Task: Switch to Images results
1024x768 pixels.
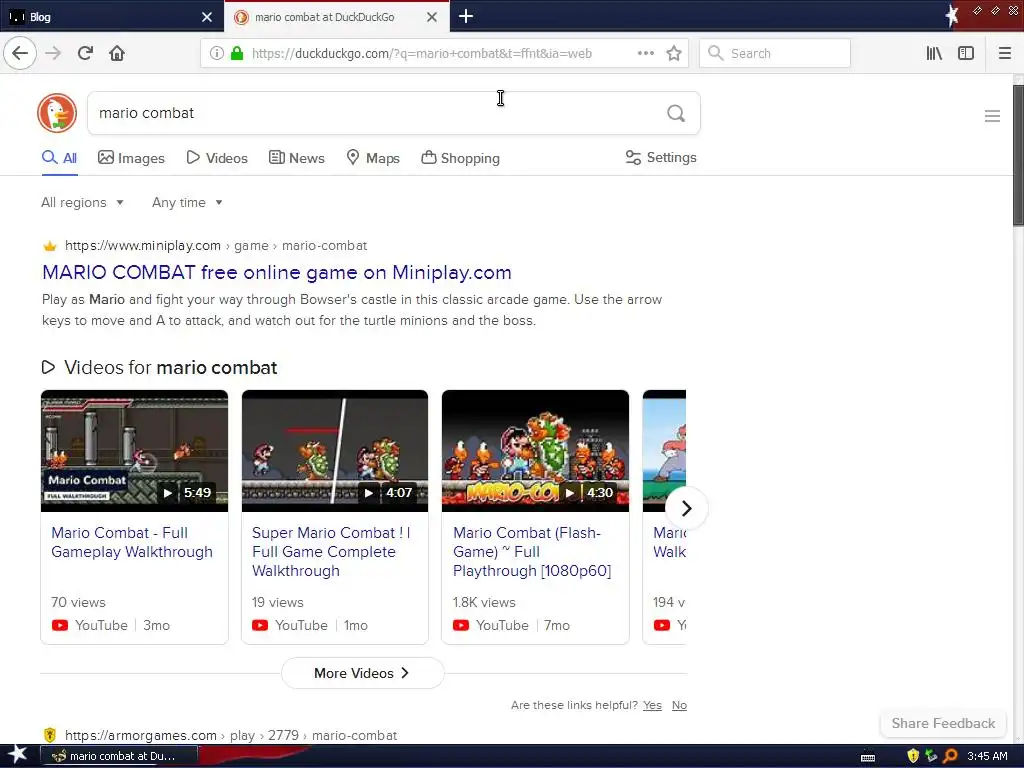Action: [x=131, y=158]
